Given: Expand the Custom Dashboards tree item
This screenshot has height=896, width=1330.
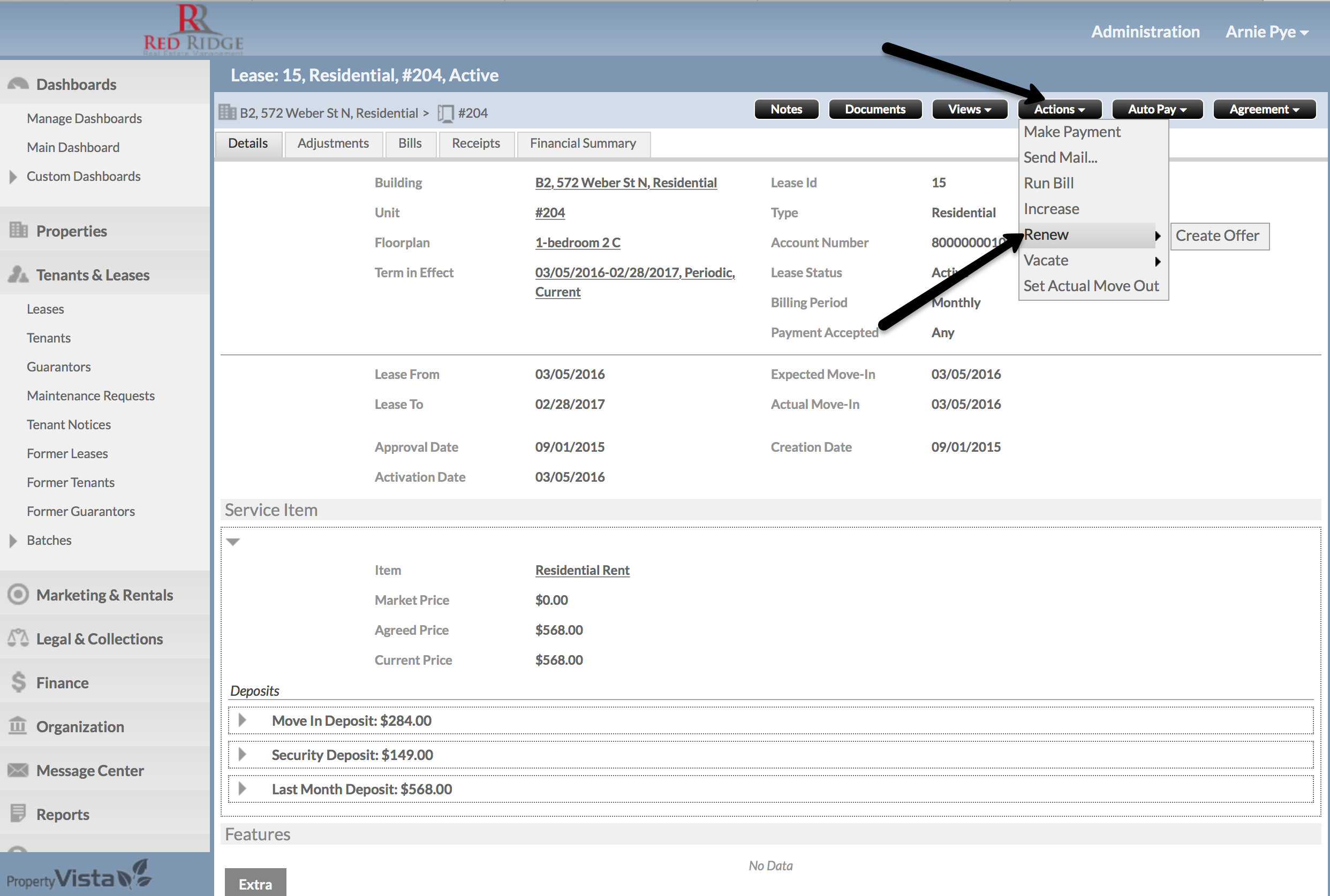Looking at the screenshot, I should [x=13, y=177].
